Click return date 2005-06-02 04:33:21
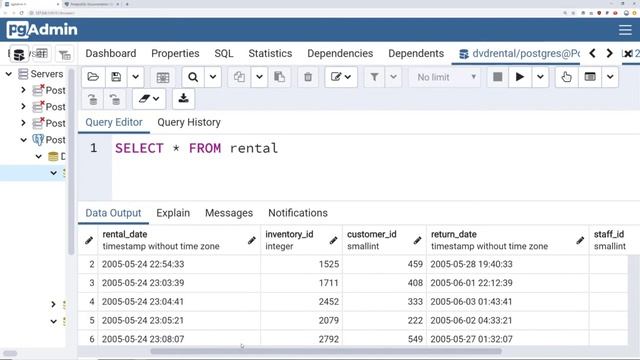Viewport: 640px width, 360px height. click(x=508, y=320)
